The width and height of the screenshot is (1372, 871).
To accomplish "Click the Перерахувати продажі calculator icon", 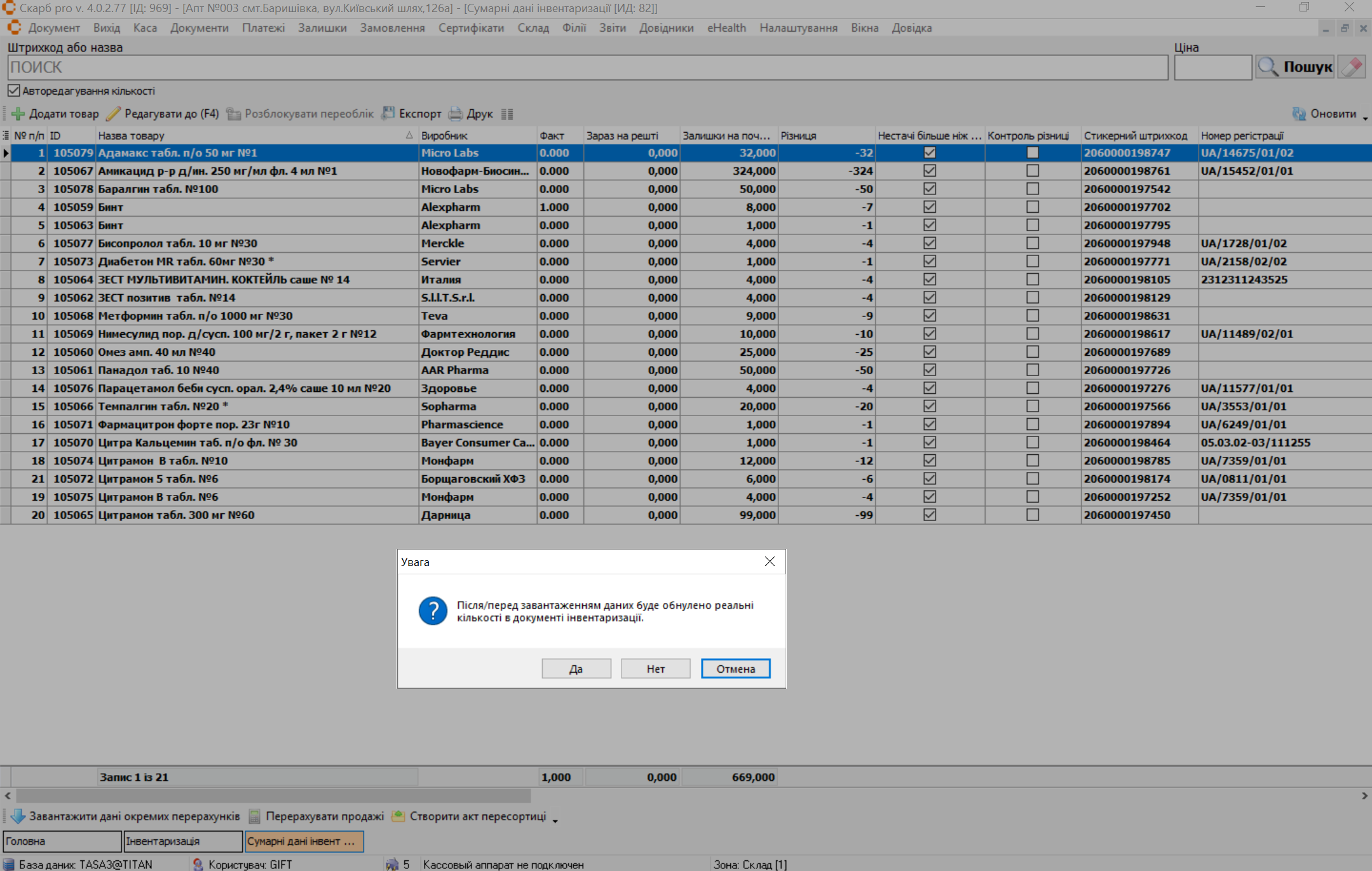I will (x=255, y=816).
